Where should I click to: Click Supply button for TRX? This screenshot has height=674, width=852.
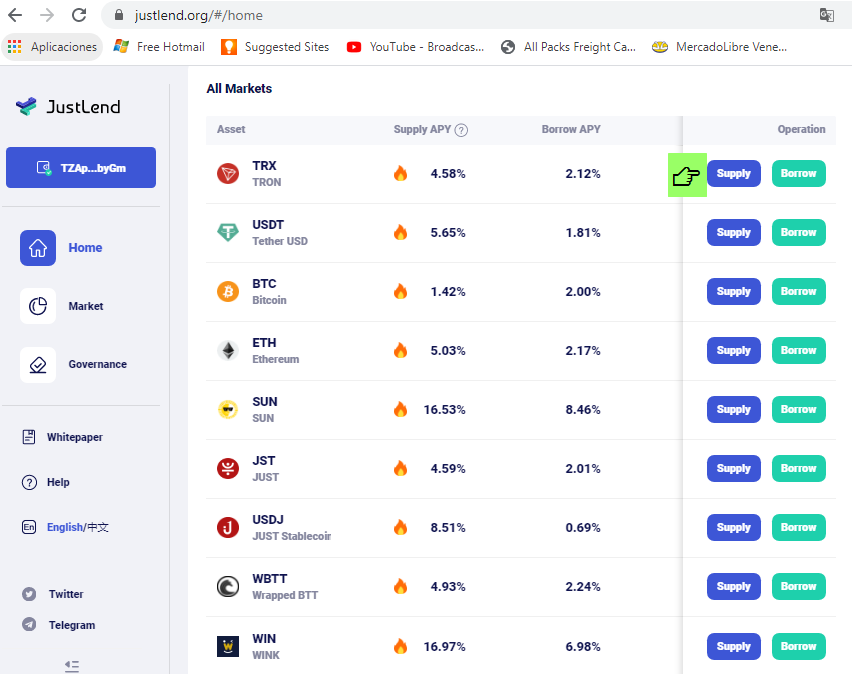(x=734, y=173)
